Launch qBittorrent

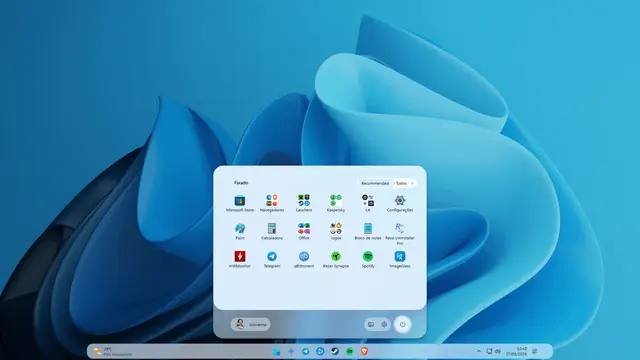click(x=304, y=259)
